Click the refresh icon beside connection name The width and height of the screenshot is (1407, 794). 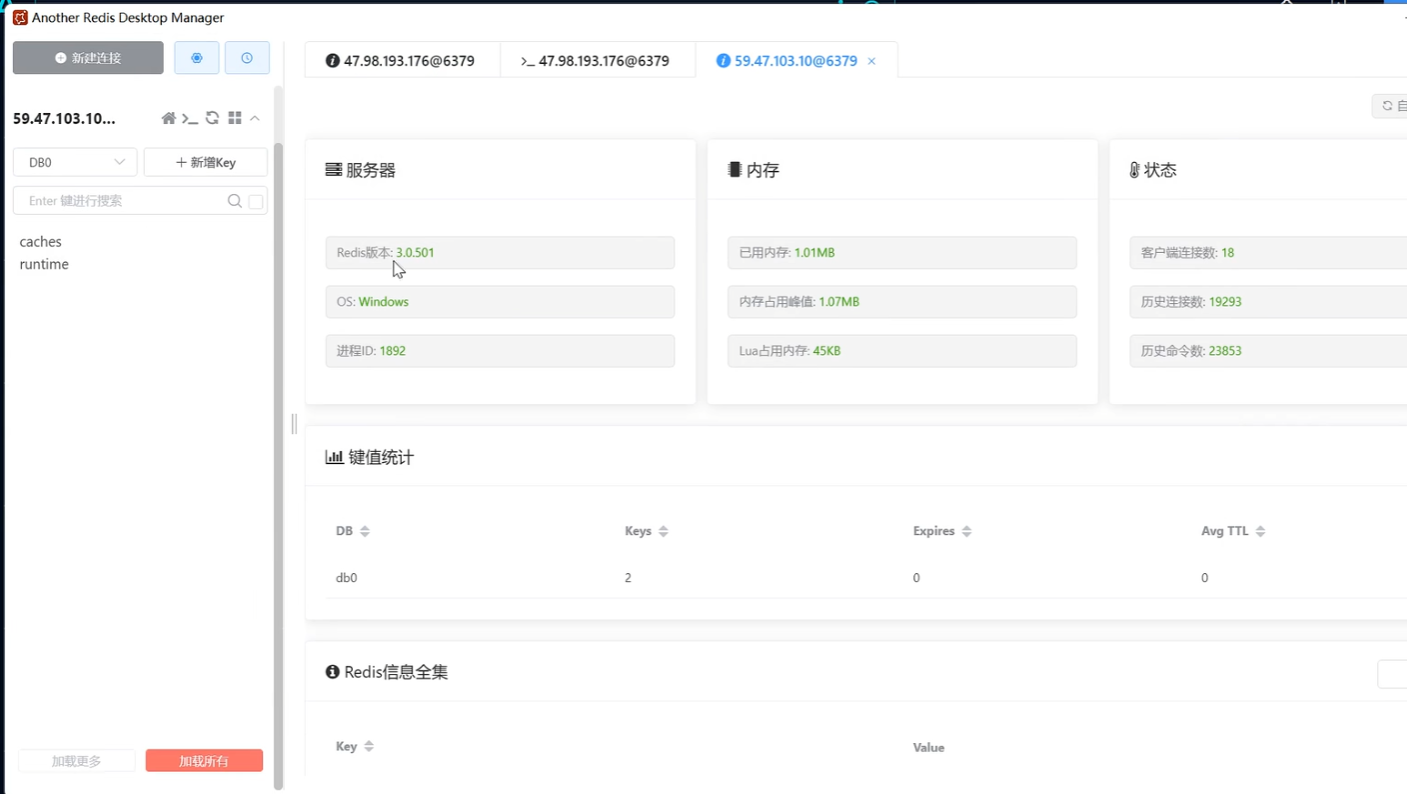[212, 118]
